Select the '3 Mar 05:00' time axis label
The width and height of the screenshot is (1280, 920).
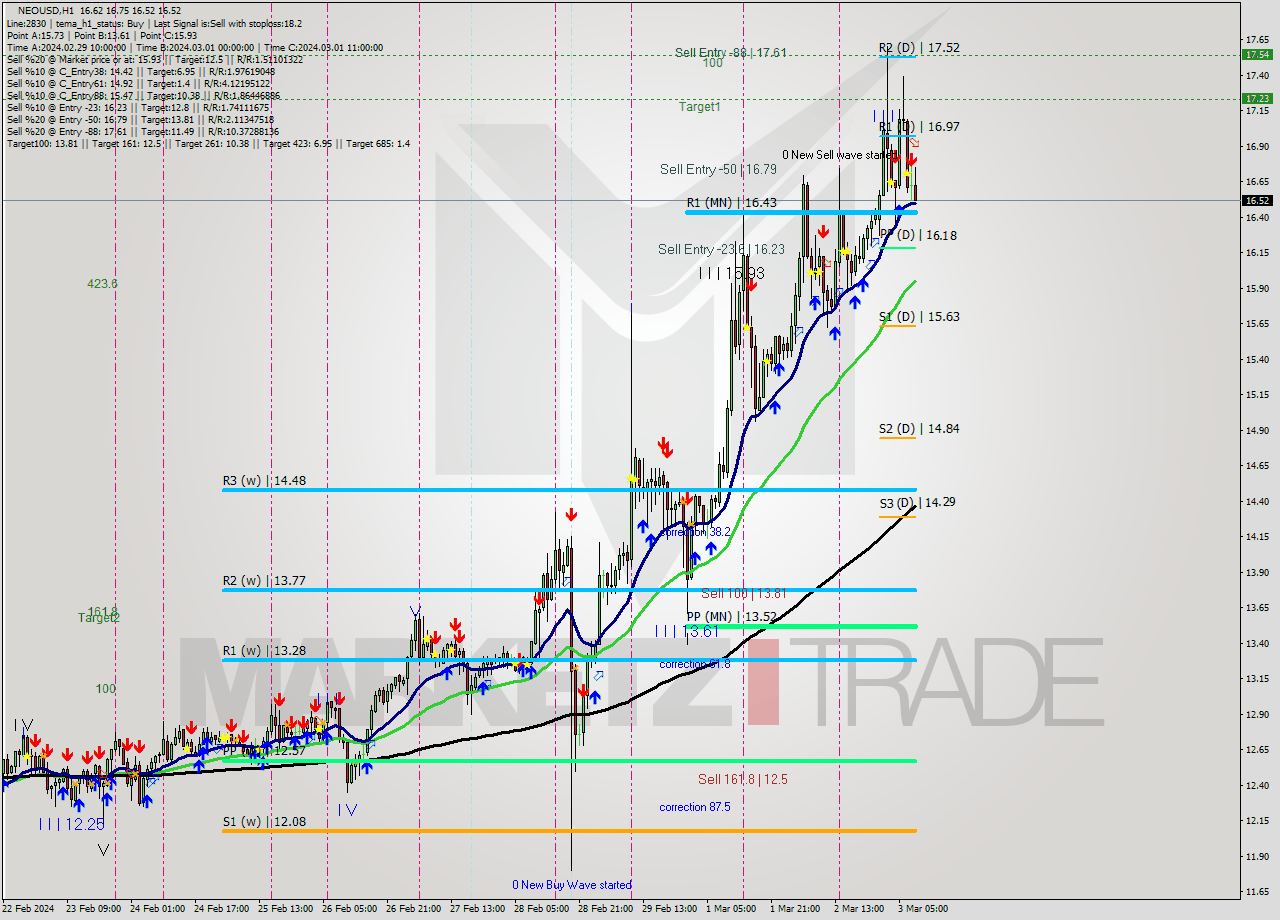(x=922, y=909)
